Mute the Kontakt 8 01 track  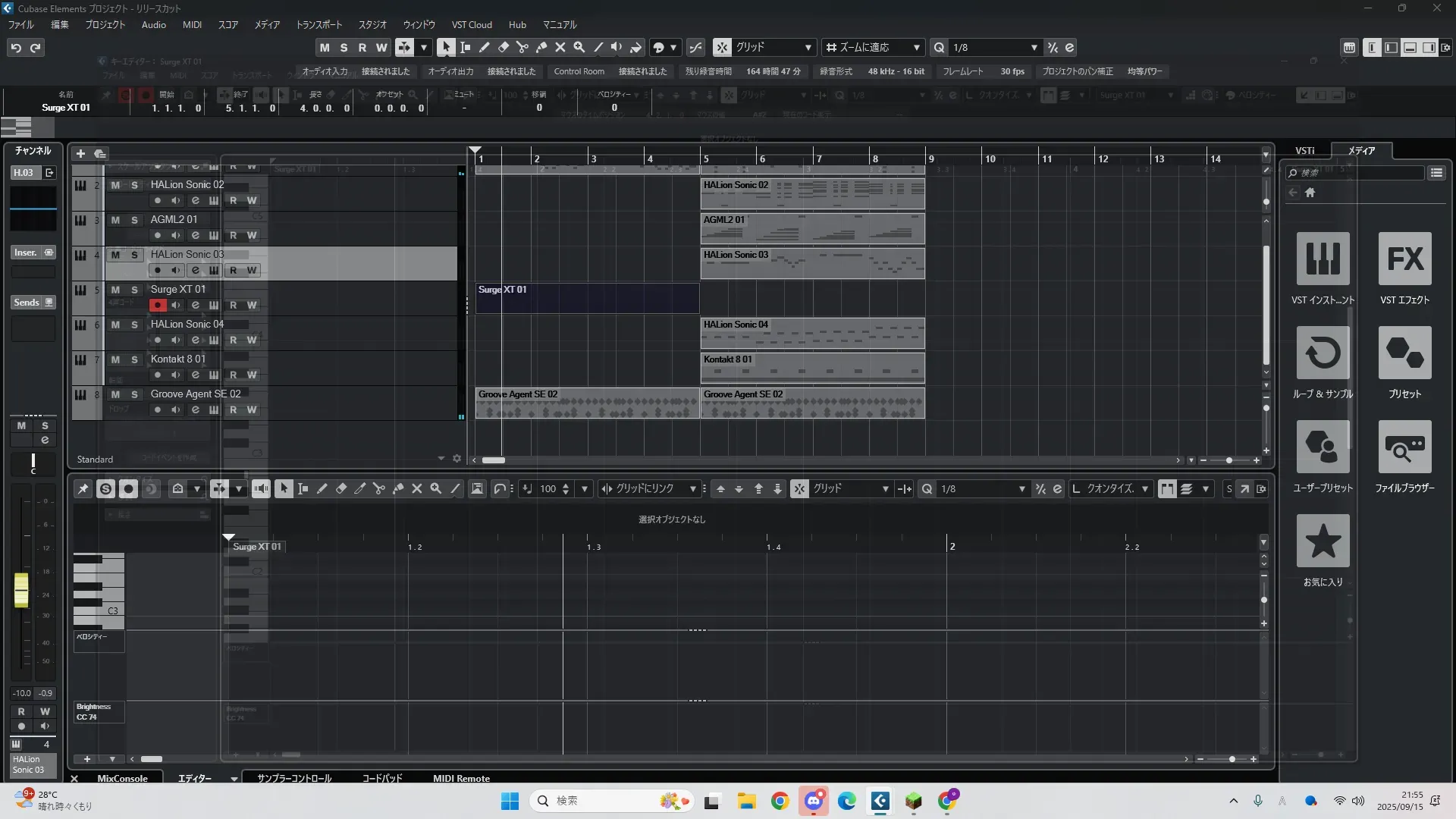(x=115, y=359)
